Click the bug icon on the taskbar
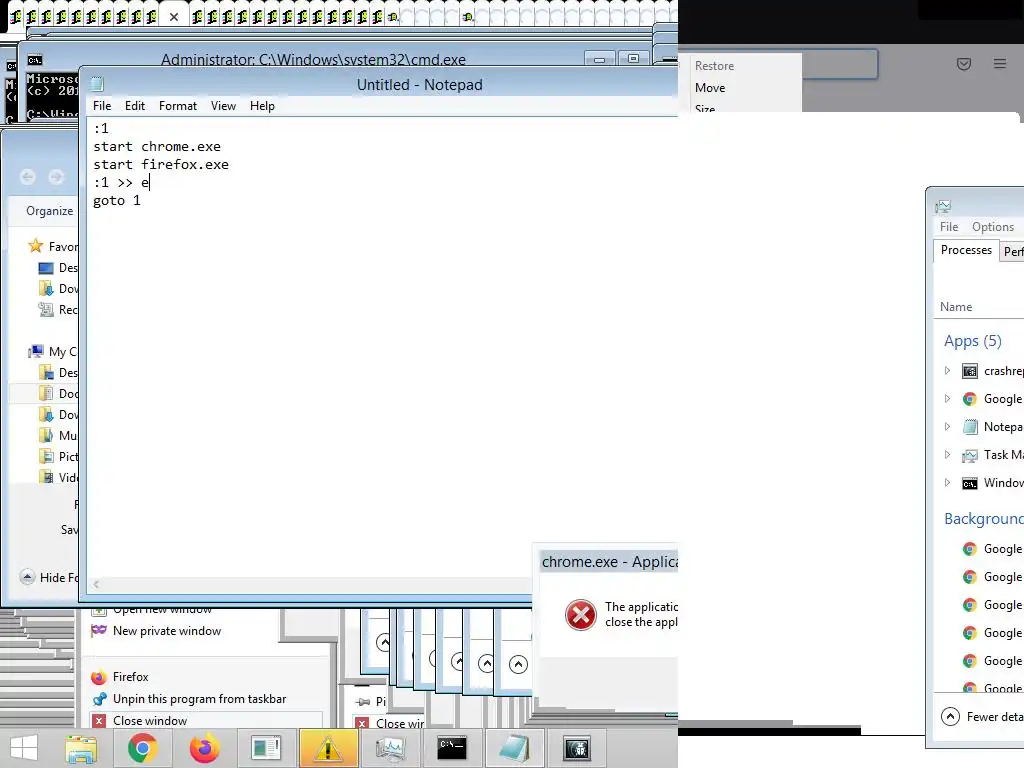Image resolution: width=1024 pixels, height=768 pixels. pos(577,748)
